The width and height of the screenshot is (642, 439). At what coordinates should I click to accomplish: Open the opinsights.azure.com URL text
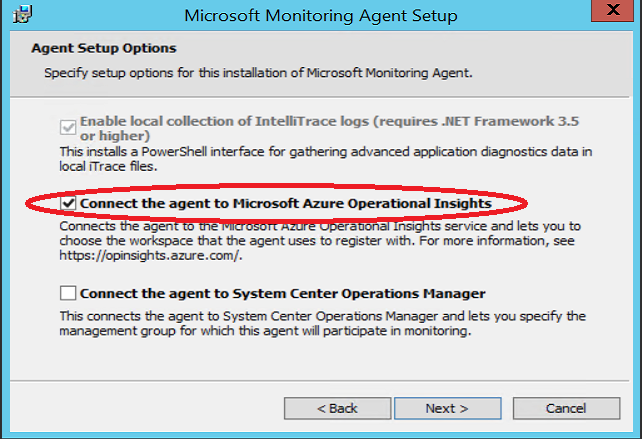151,256
